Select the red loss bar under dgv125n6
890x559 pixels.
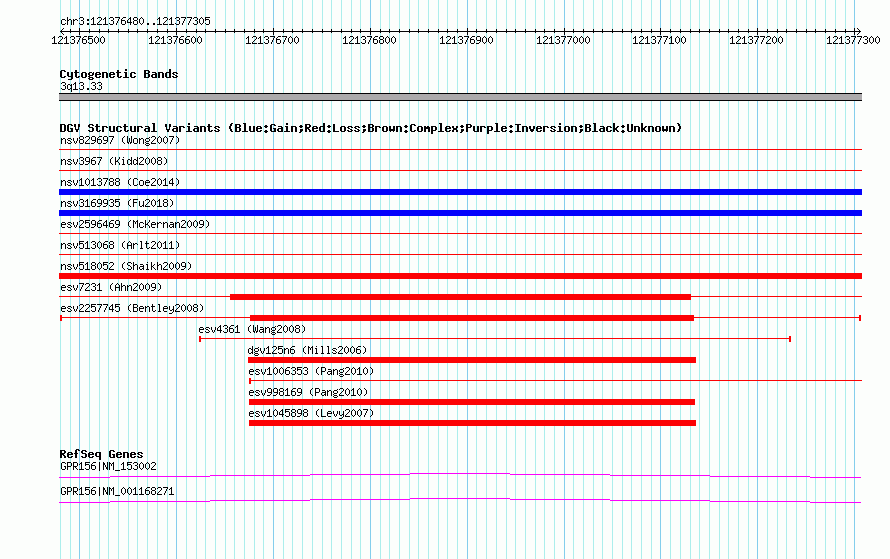[x=472, y=360]
